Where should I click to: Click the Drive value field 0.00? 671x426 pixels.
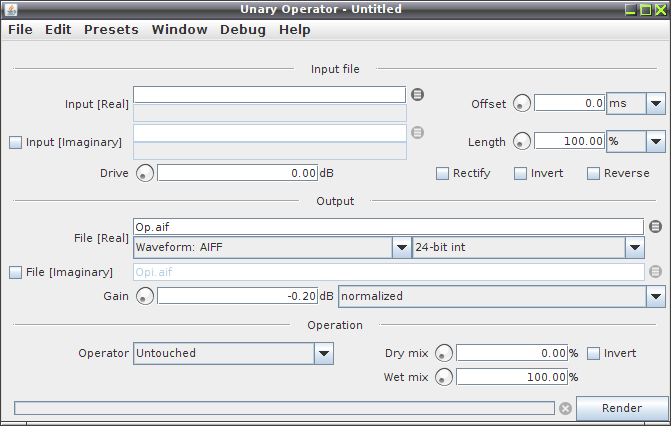(238, 173)
